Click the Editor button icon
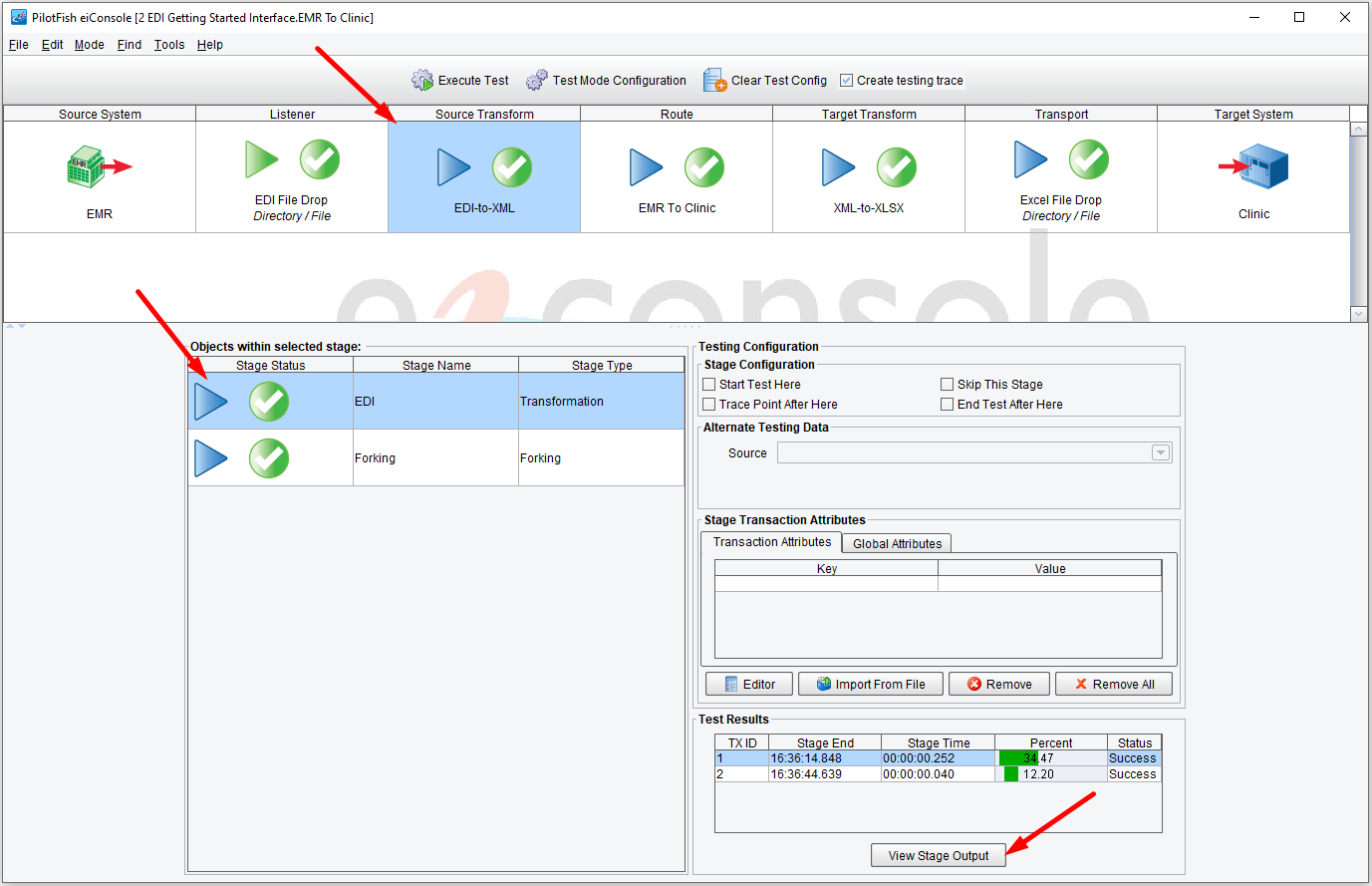Screen dimensions: 1372x886 [731, 685]
